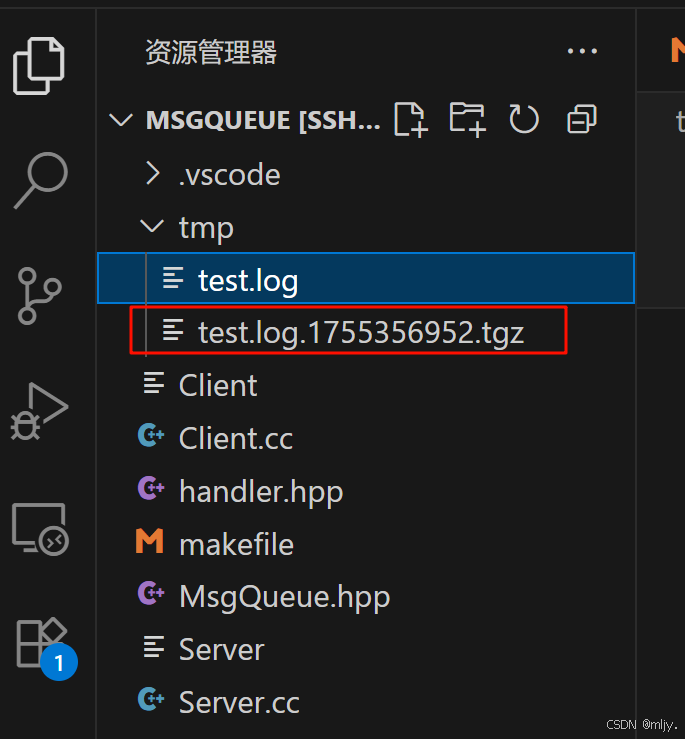This screenshot has height=739, width=685.
Task: Refresh the explorer file tree
Action: click(x=524, y=119)
